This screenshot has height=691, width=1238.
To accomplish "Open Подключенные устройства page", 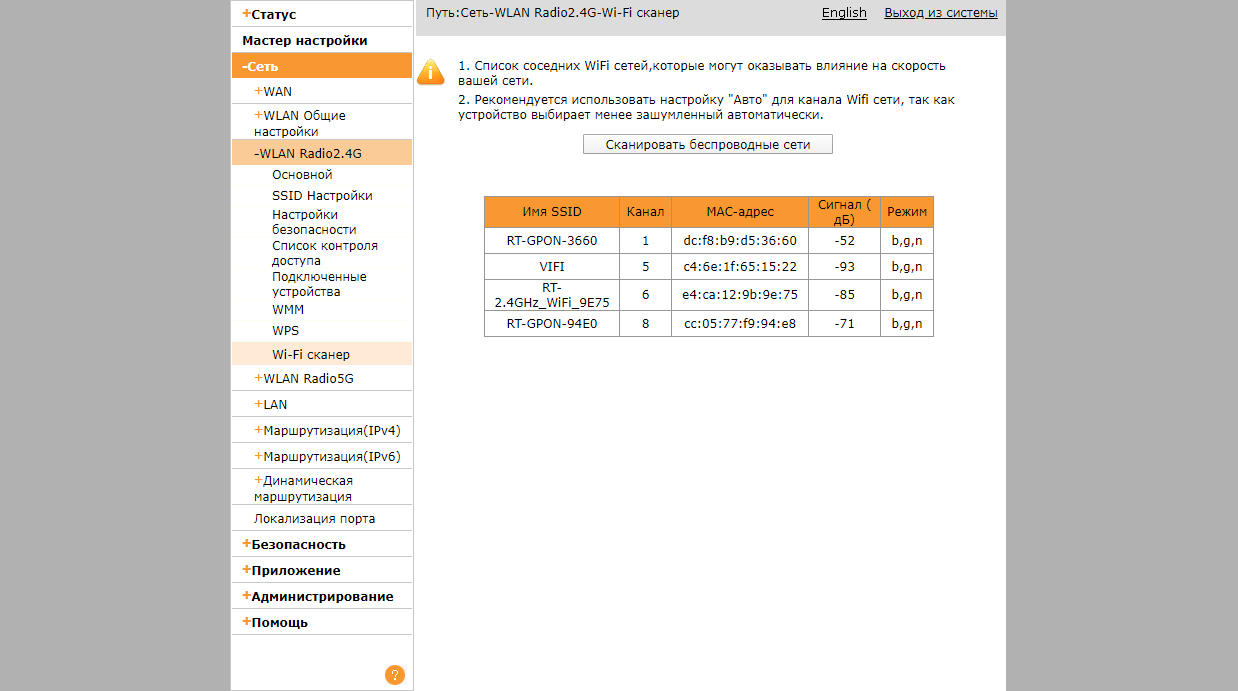I will (319, 284).
